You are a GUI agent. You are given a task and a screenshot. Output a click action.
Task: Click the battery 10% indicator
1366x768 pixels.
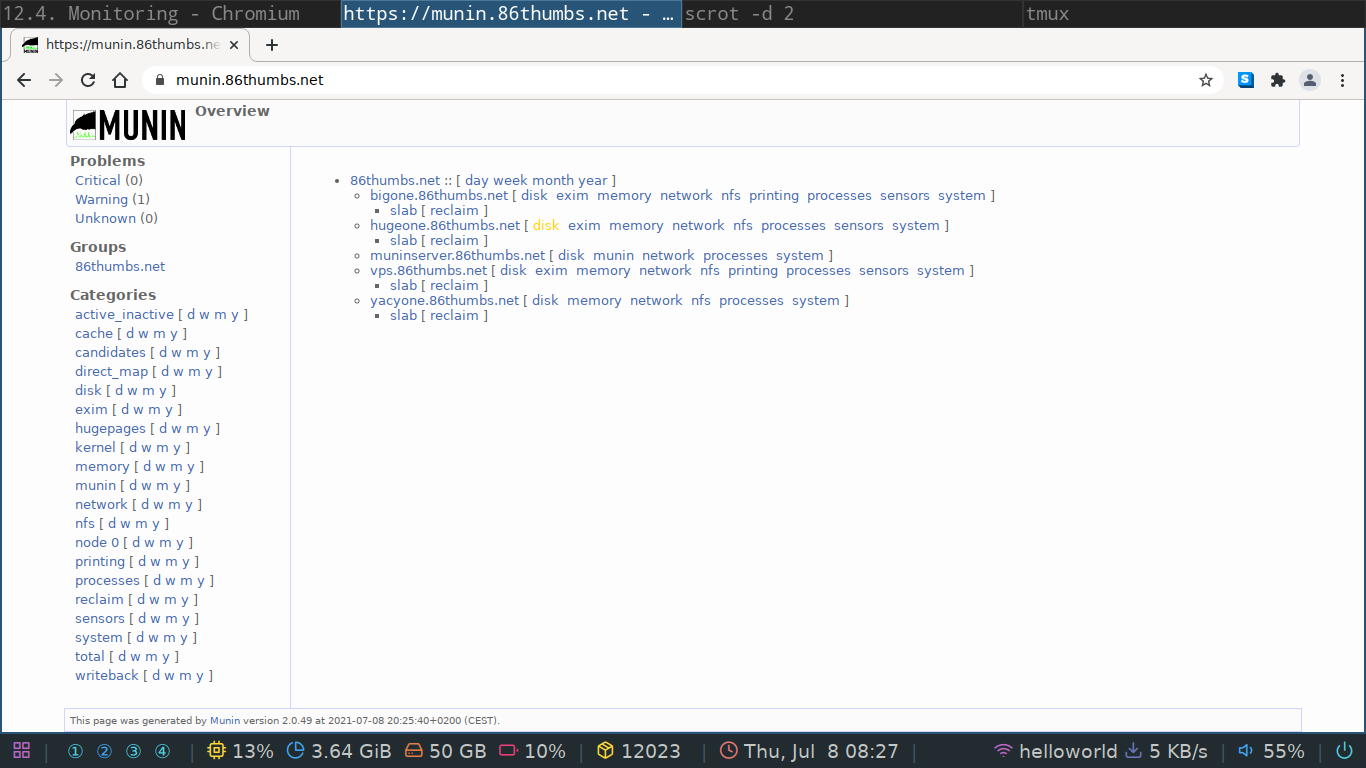[x=532, y=751]
